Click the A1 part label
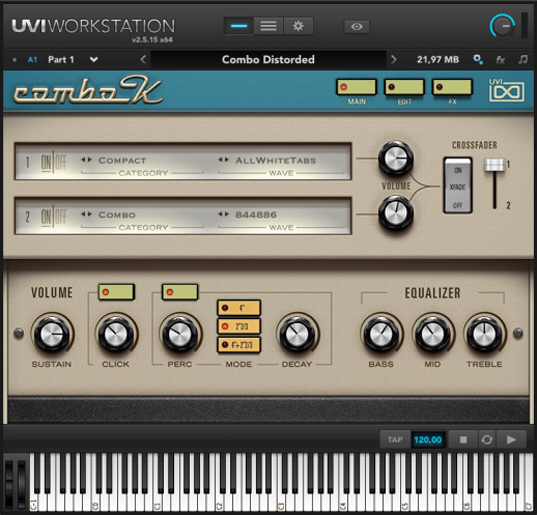 click(32, 60)
